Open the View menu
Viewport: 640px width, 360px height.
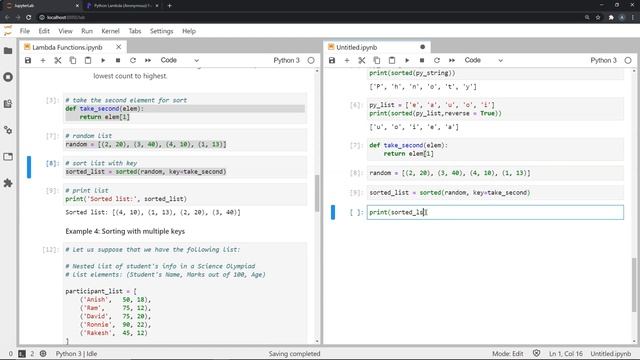coord(65,31)
